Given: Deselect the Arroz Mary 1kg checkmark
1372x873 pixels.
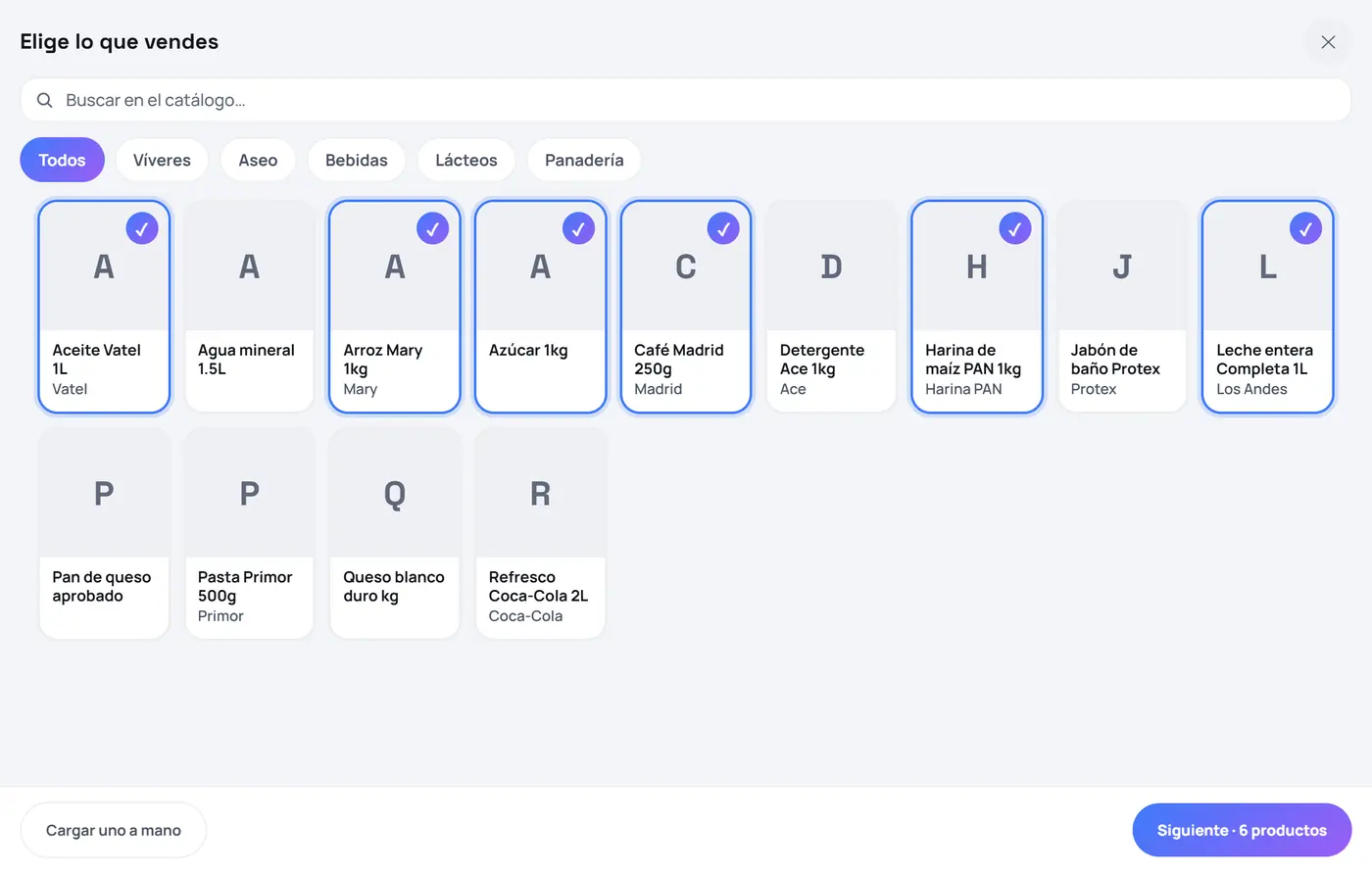Looking at the screenshot, I should point(433,228).
